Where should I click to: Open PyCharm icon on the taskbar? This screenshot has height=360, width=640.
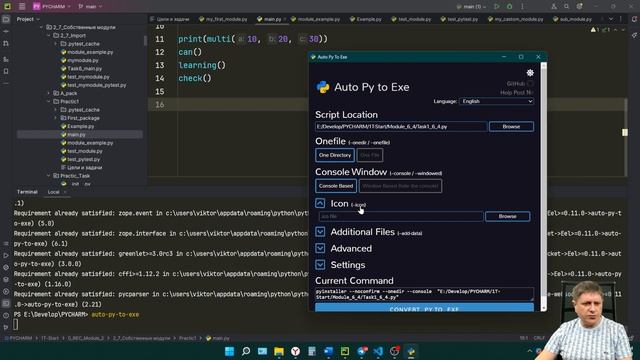click(345, 351)
